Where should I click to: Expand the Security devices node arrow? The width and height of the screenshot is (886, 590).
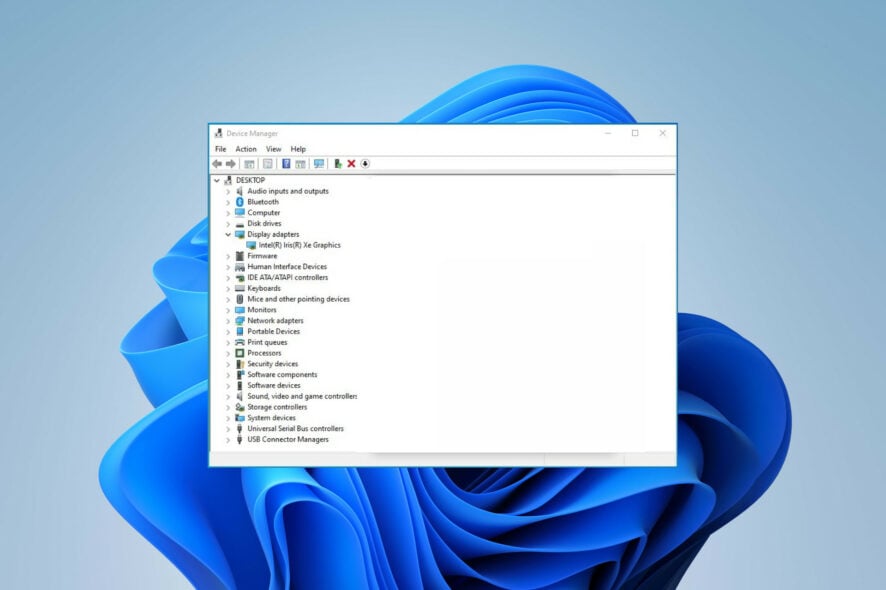pyautogui.click(x=228, y=364)
